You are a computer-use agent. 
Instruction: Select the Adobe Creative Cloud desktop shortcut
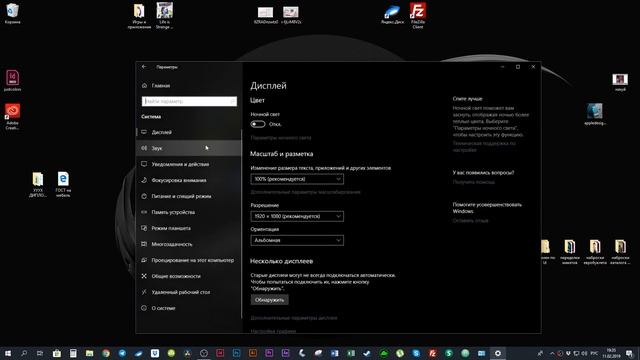click(x=12, y=117)
